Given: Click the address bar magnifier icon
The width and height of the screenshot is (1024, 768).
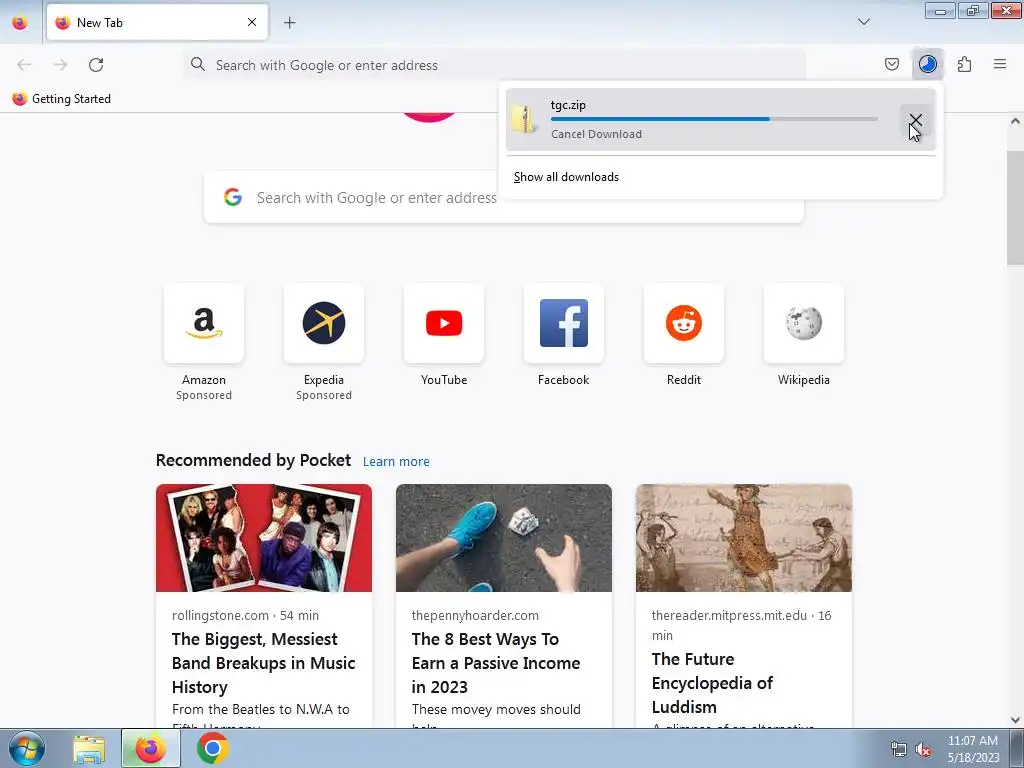Looking at the screenshot, I should [x=197, y=64].
